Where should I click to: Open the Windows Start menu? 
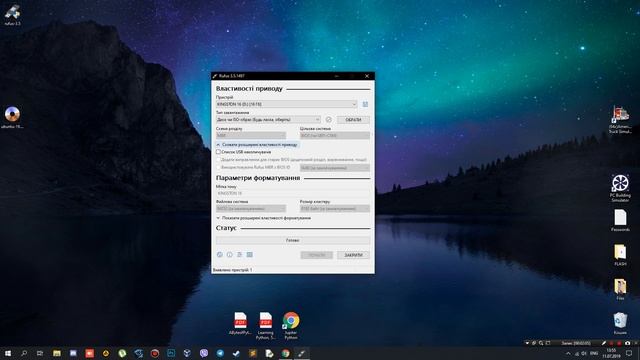coord(7,353)
